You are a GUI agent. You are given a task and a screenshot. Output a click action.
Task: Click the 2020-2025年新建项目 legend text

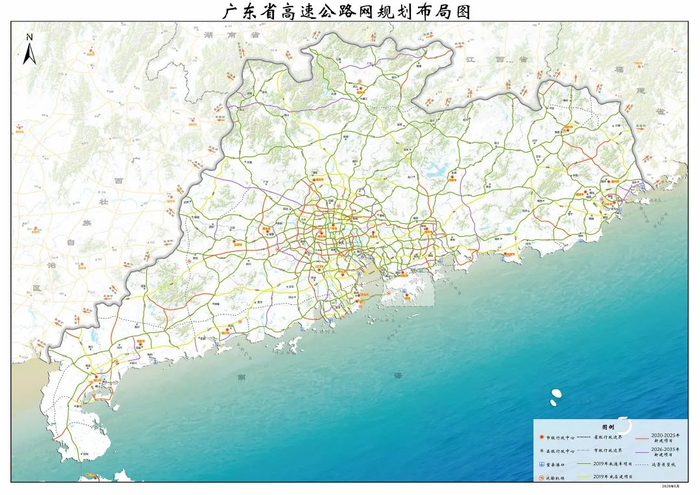(x=665, y=438)
